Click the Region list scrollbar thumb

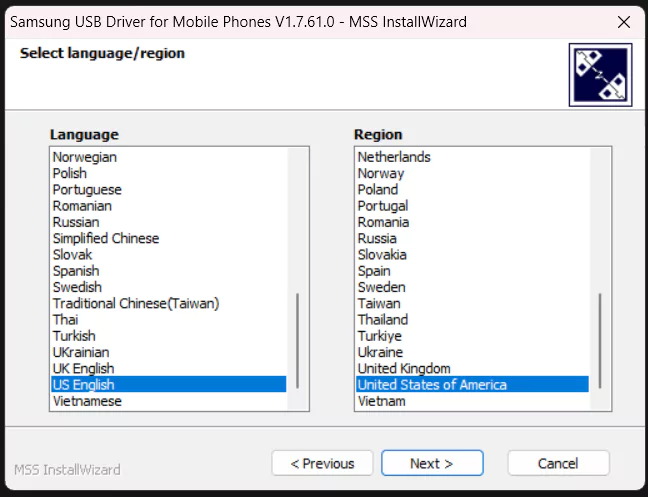tap(600, 341)
